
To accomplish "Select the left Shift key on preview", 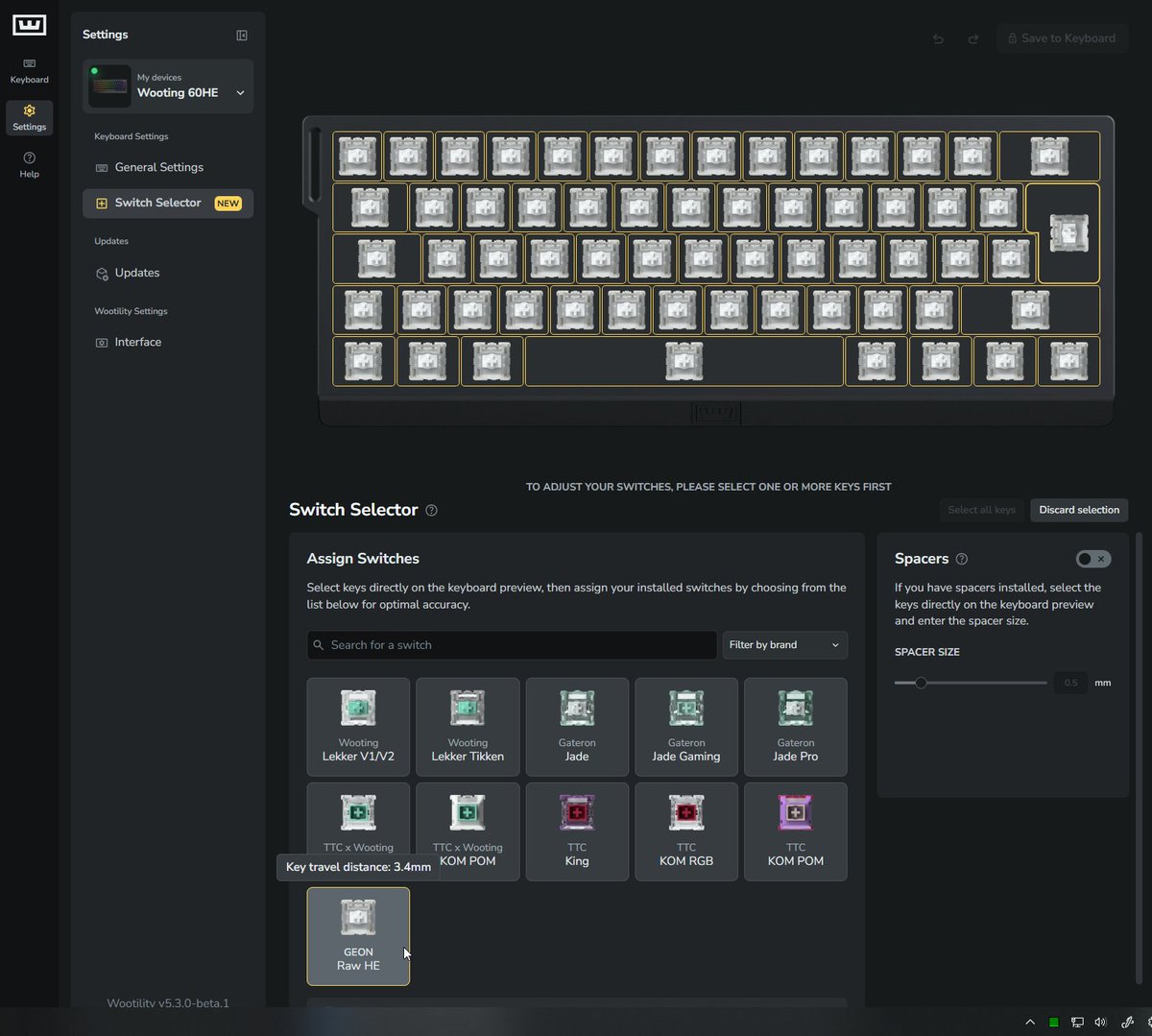I will [x=363, y=310].
